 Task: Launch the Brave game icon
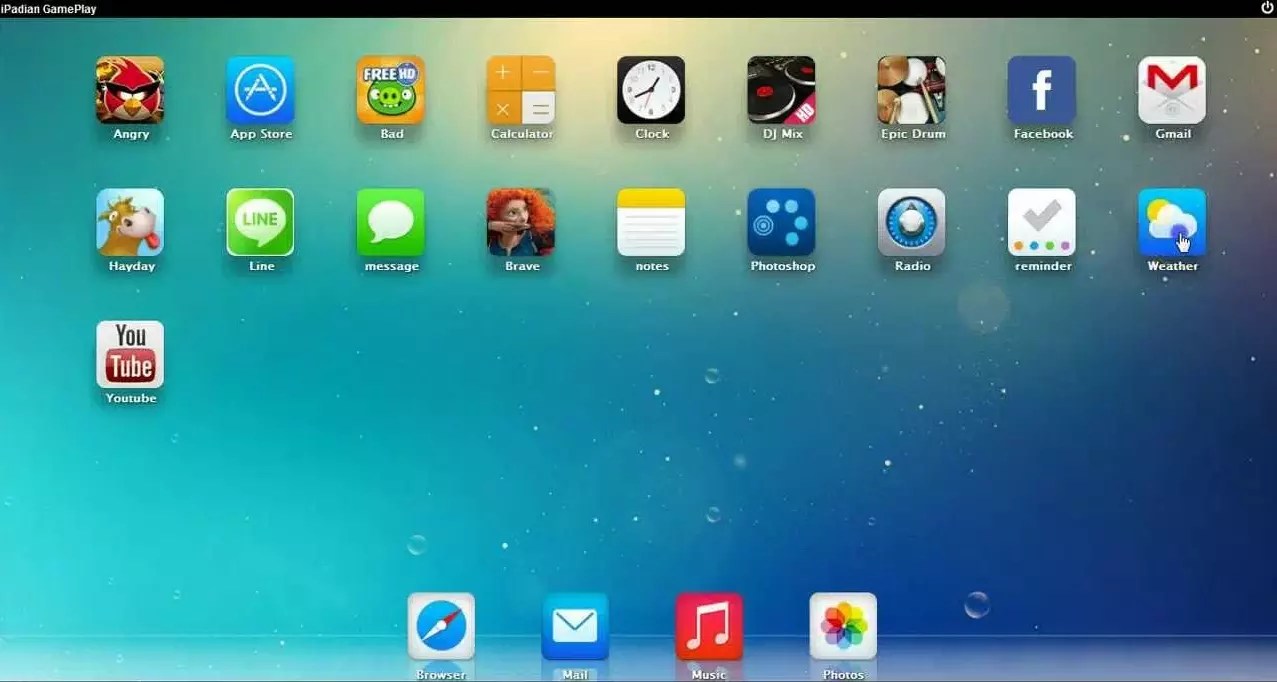[521, 222]
